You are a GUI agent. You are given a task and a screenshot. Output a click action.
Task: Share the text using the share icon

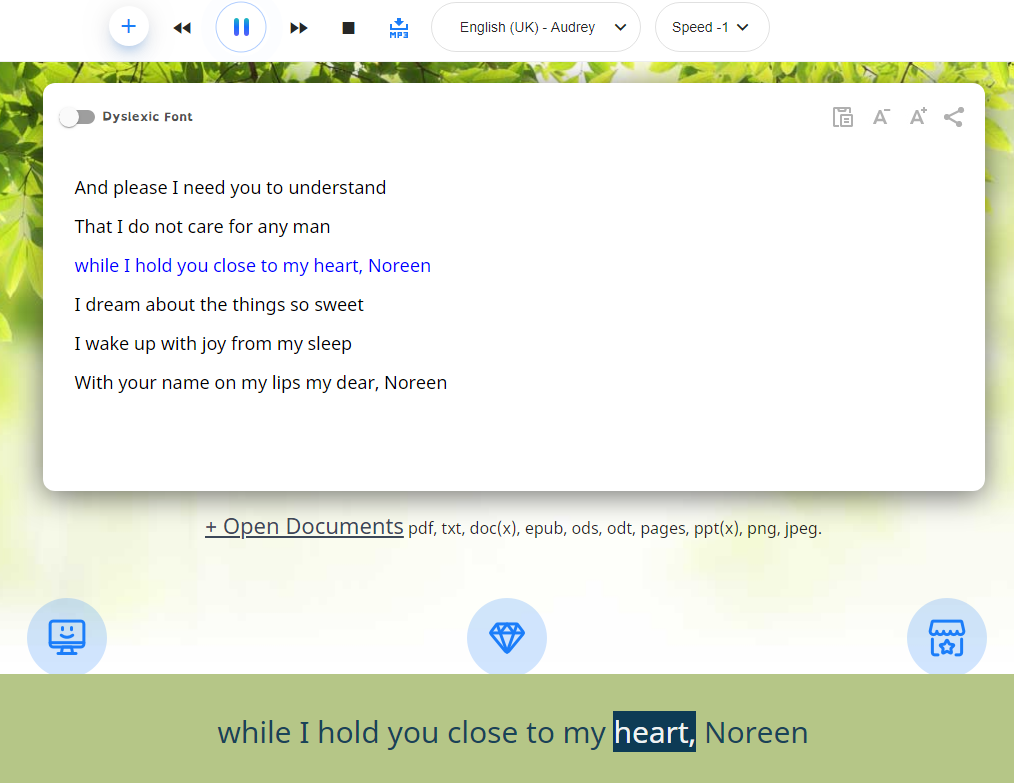click(954, 117)
